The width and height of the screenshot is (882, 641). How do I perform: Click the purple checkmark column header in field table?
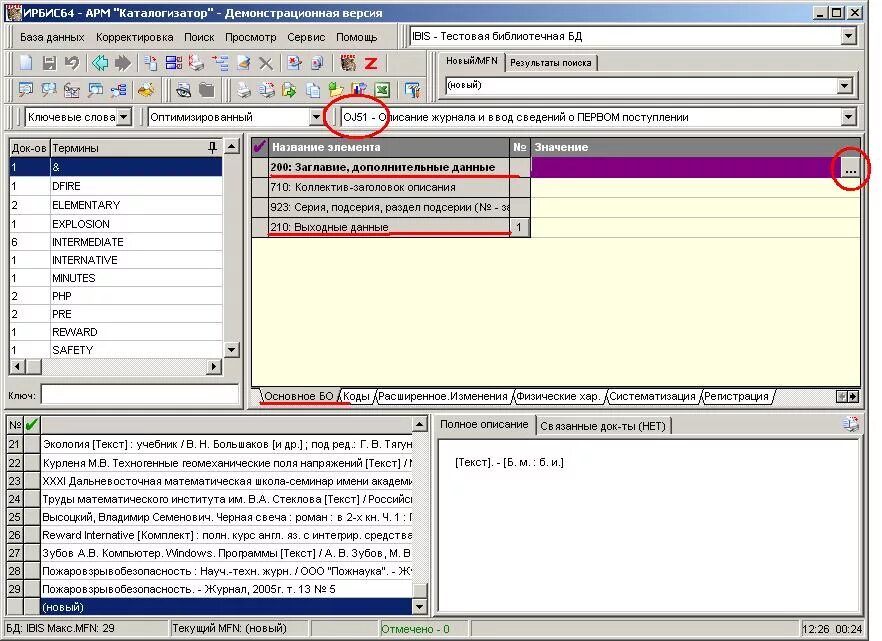[259, 147]
